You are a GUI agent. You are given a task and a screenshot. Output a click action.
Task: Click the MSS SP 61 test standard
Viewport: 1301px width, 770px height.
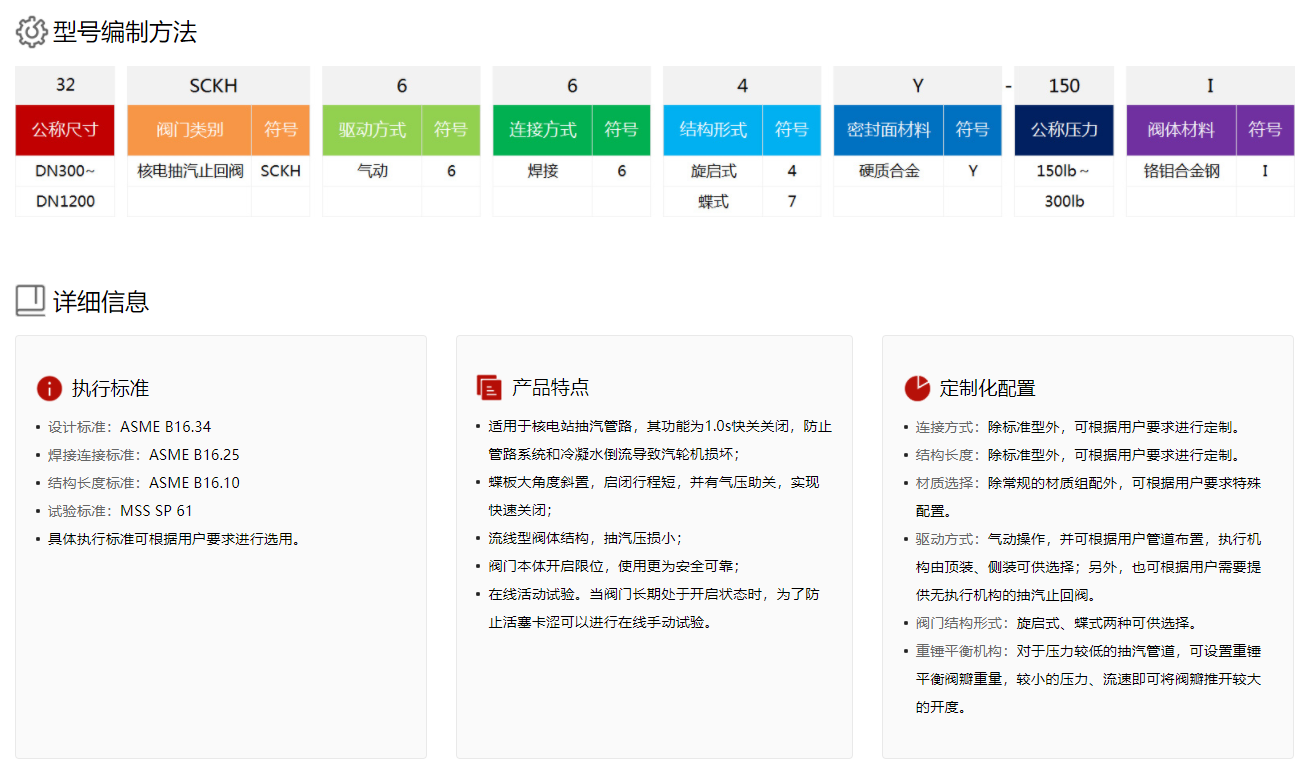(x=113, y=510)
